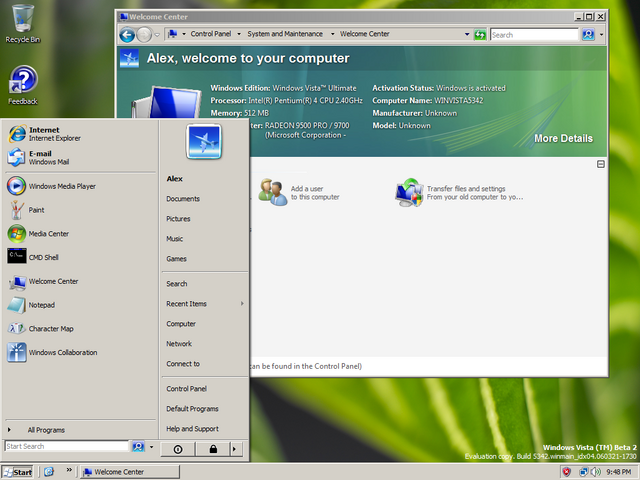Open recent pages dropdown beside Forward
This screenshot has width=640, height=480.
coord(157,35)
